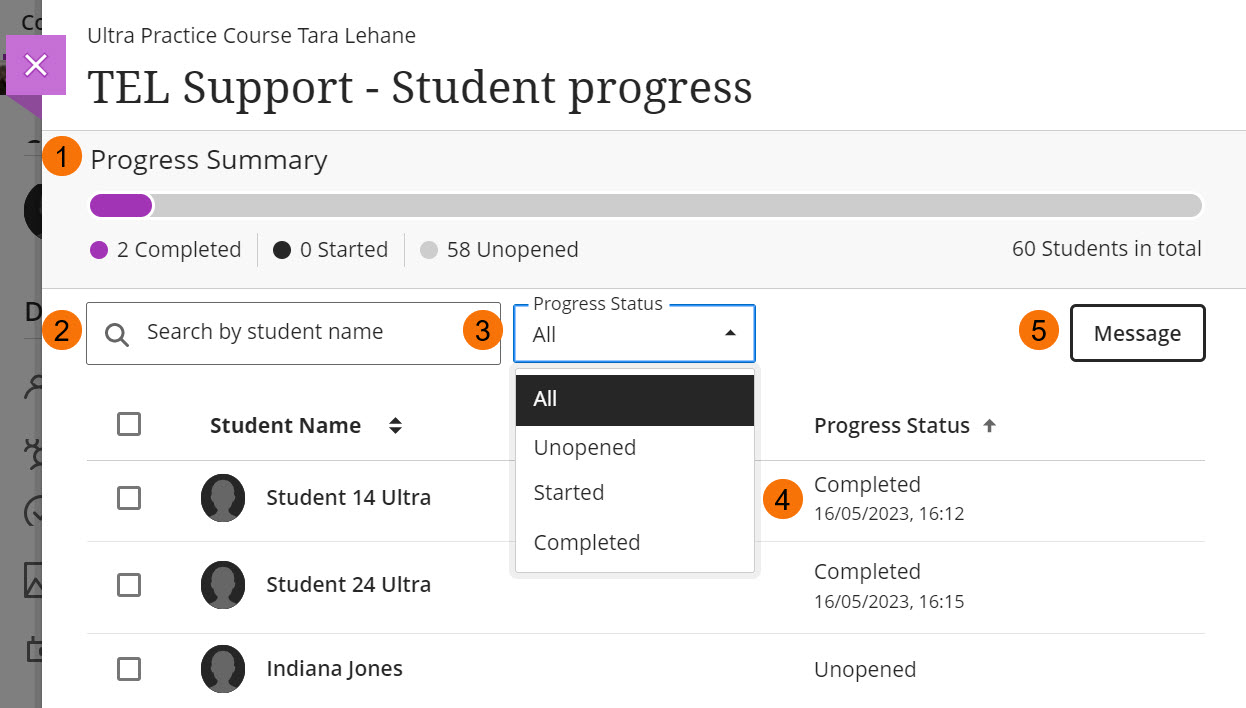
Task: Click Student 14 Ultra's avatar image
Action: [x=222, y=497]
